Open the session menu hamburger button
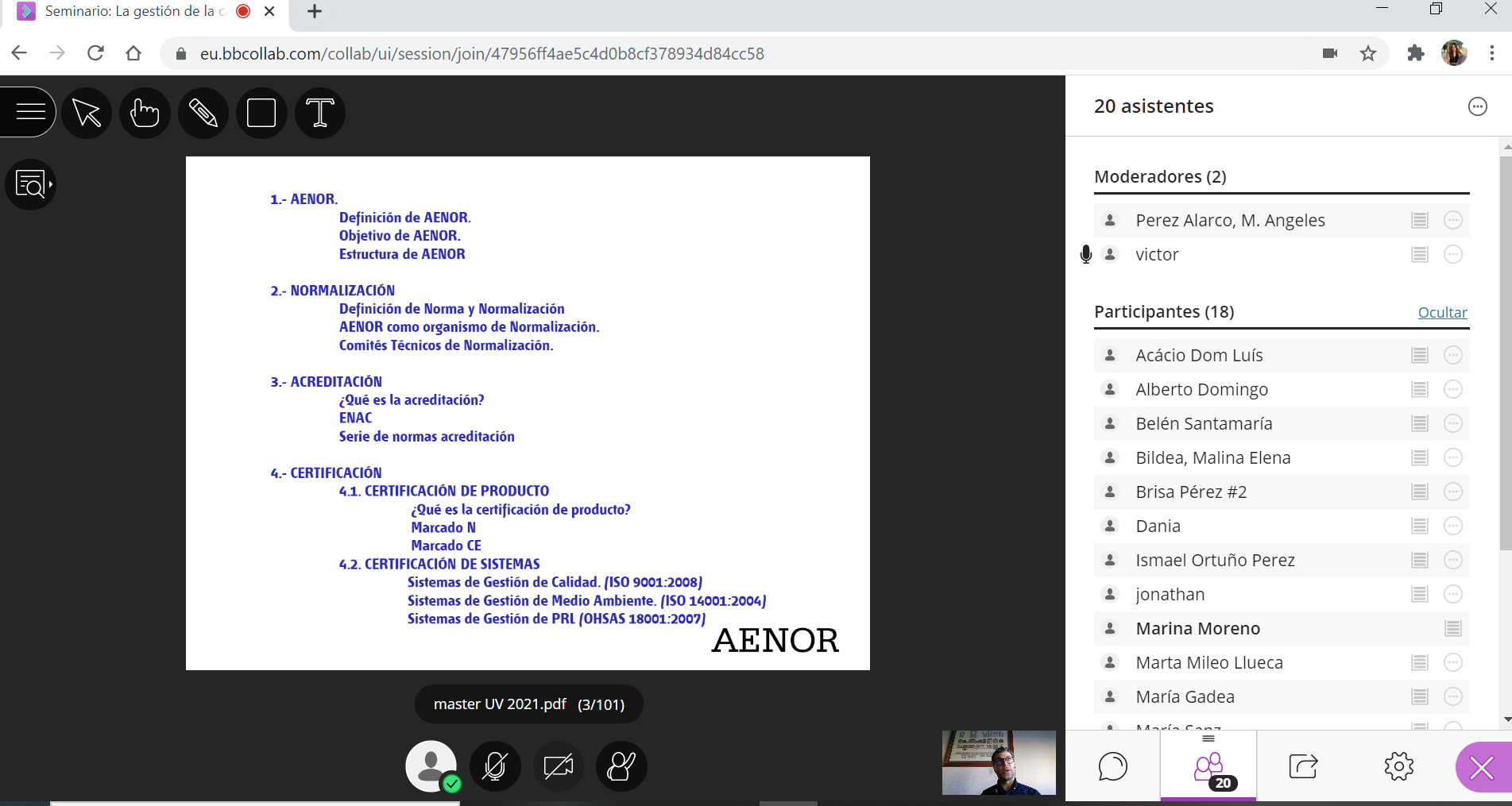The height and width of the screenshot is (806, 1512). tap(29, 112)
